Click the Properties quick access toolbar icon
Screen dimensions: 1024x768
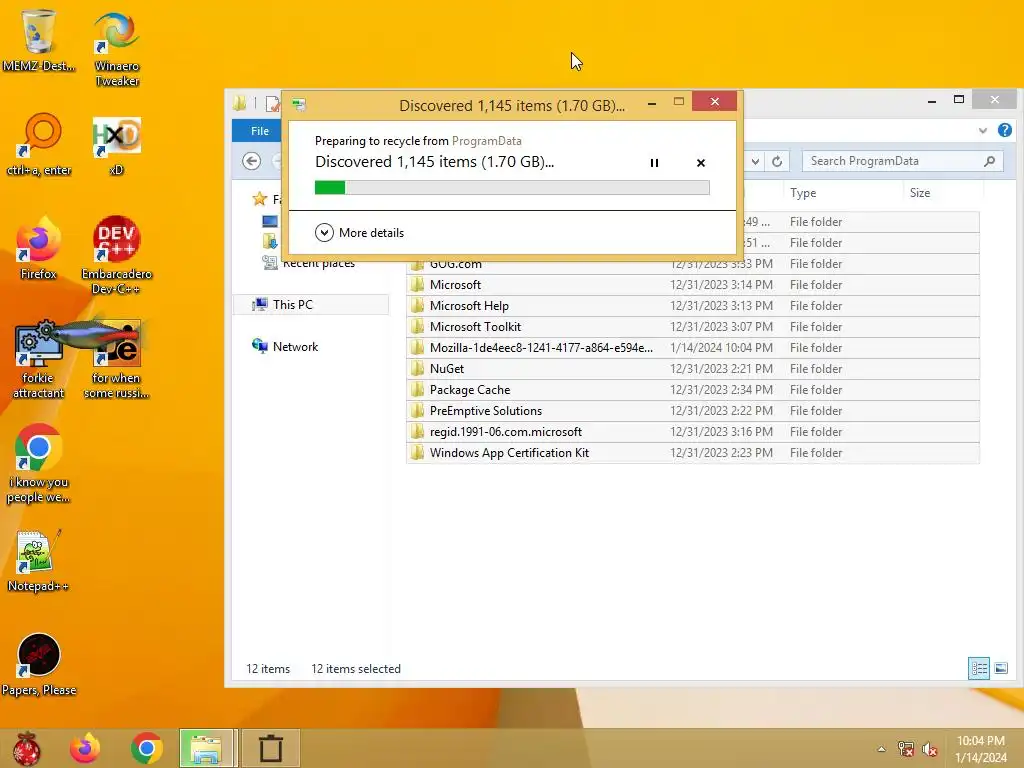point(272,104)
